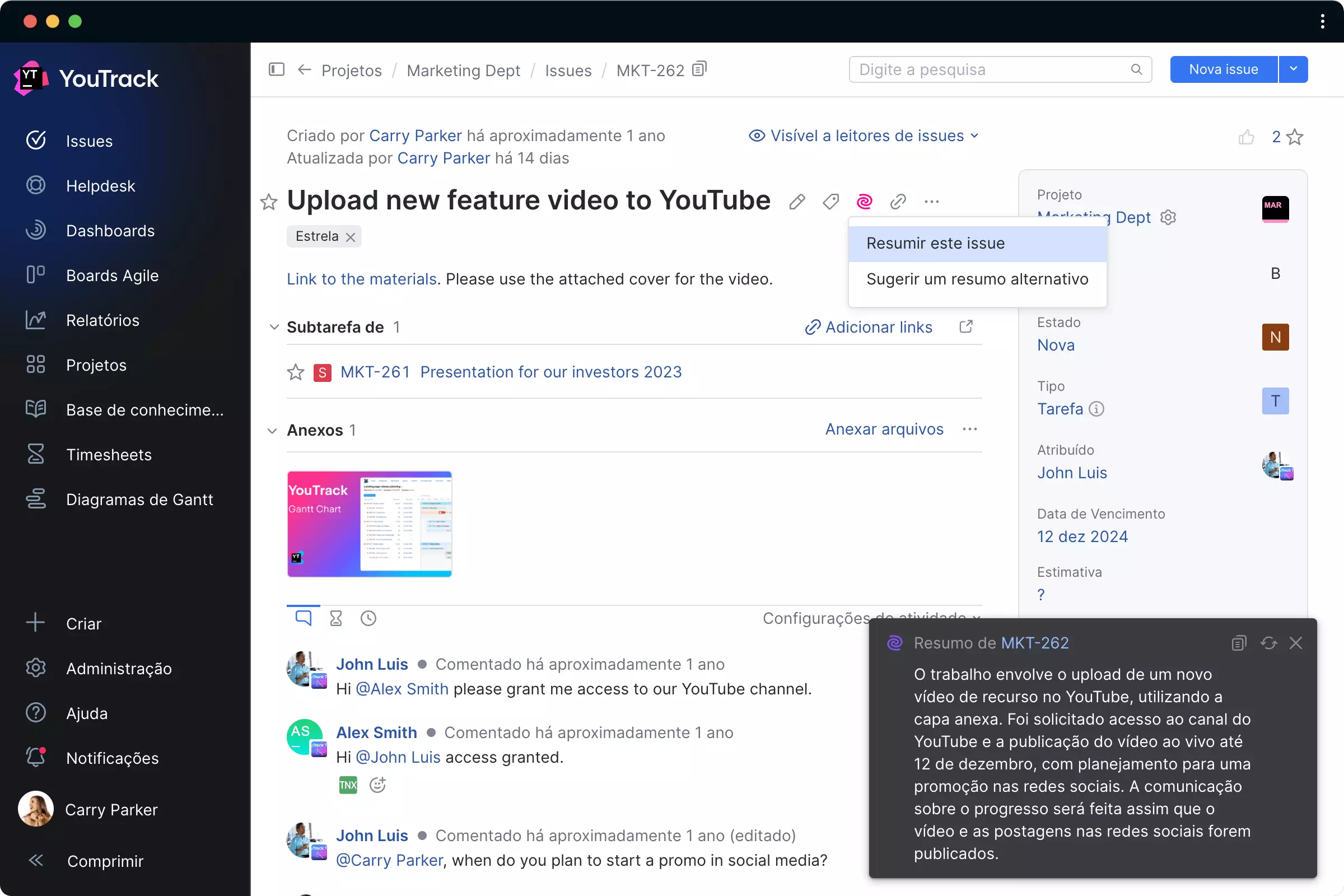Image resolution: width=1344 pixels, height=896 pixels.
Task: Star the issue Upload new feature video
Action: [x=269, y=202]
